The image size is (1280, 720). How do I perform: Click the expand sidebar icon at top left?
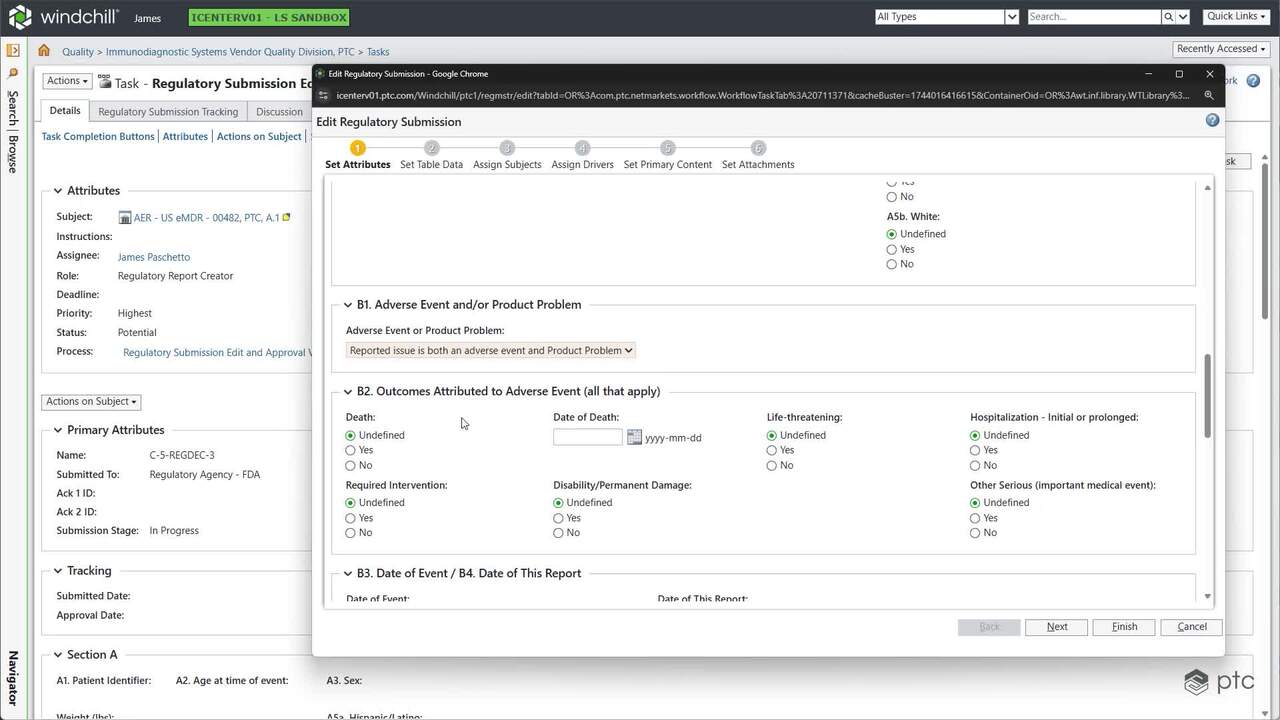pyautogui.click(x=13, y=51)
